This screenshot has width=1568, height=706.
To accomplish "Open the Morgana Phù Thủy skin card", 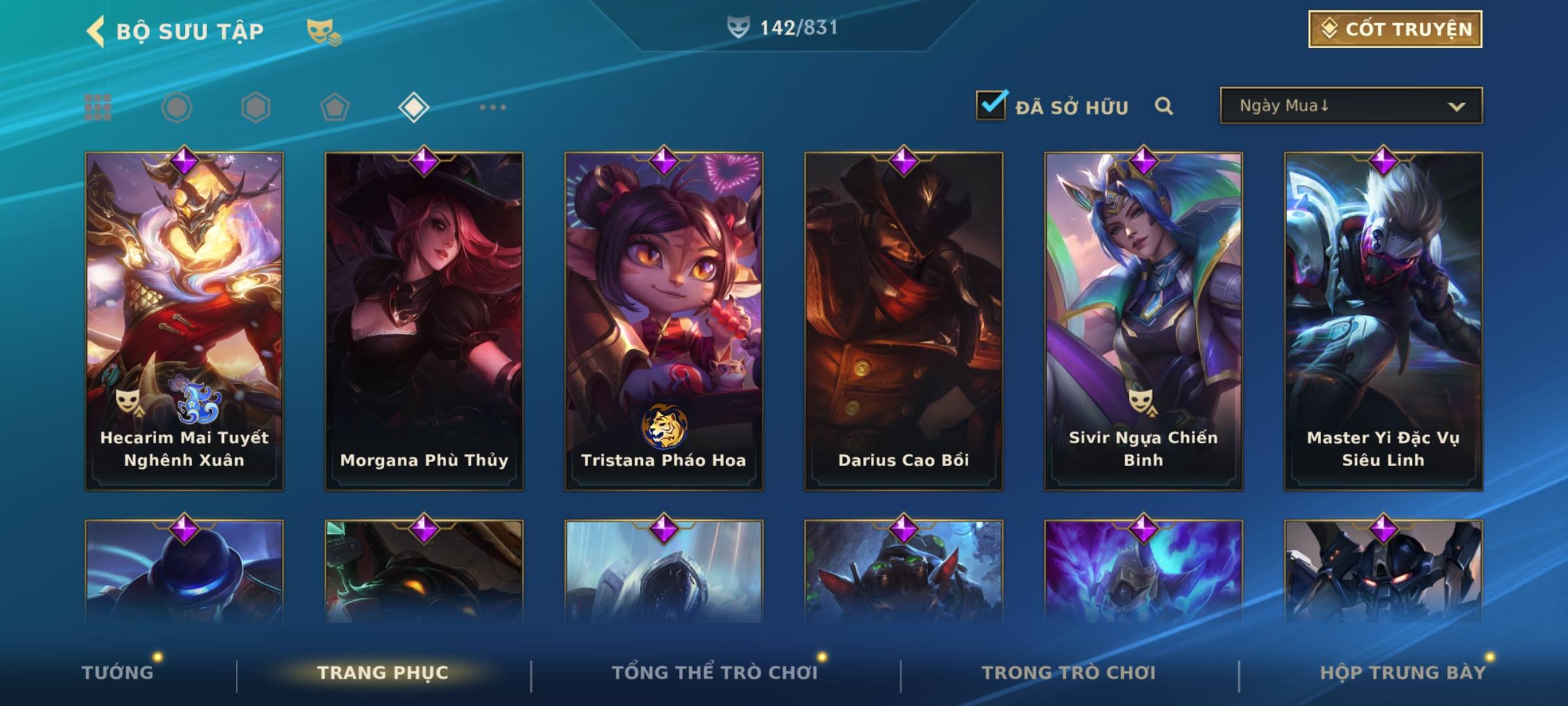I will [x=424, y=321].
